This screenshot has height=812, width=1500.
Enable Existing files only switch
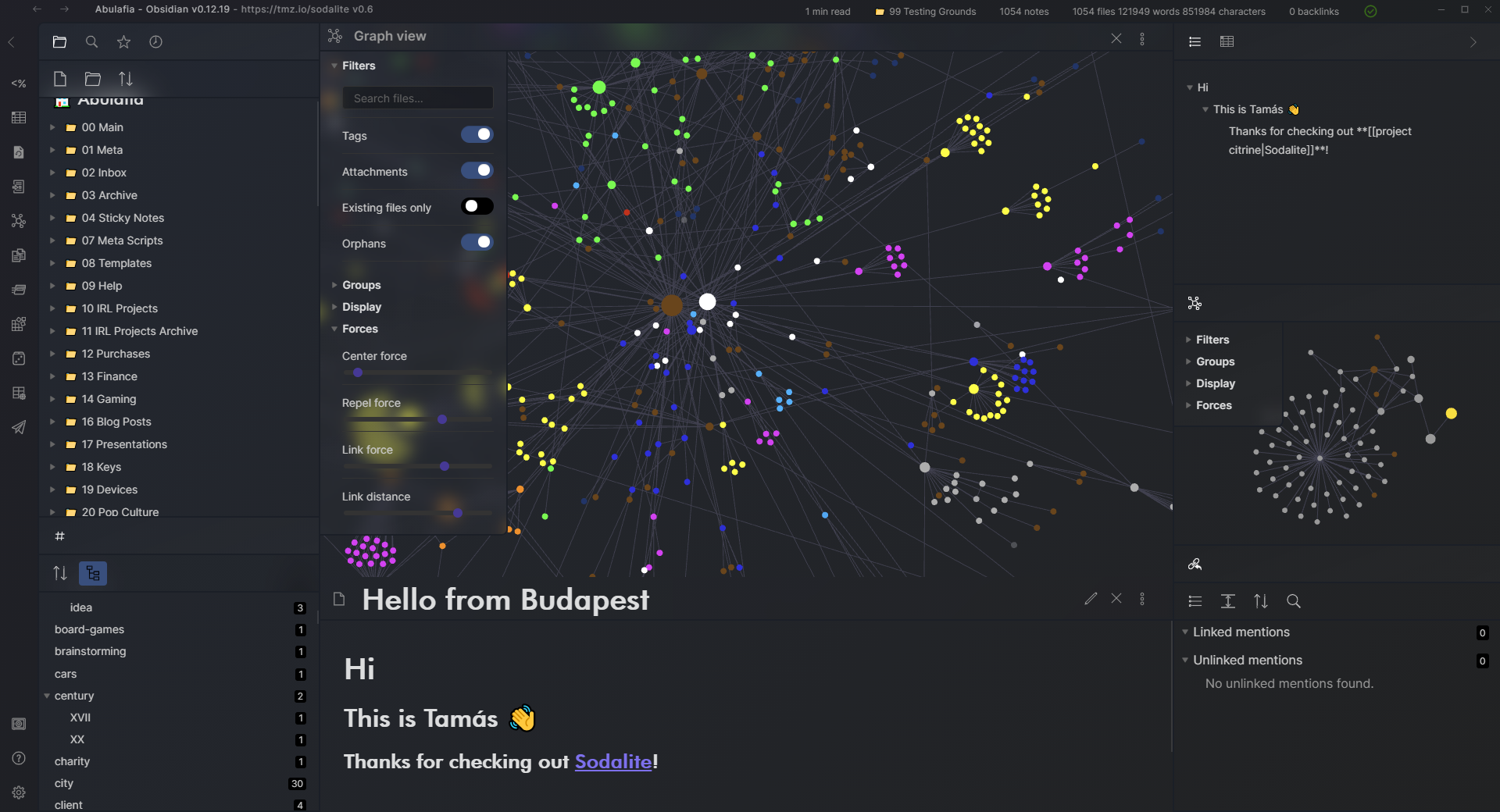pyautogui.click(x=477, y=206)
